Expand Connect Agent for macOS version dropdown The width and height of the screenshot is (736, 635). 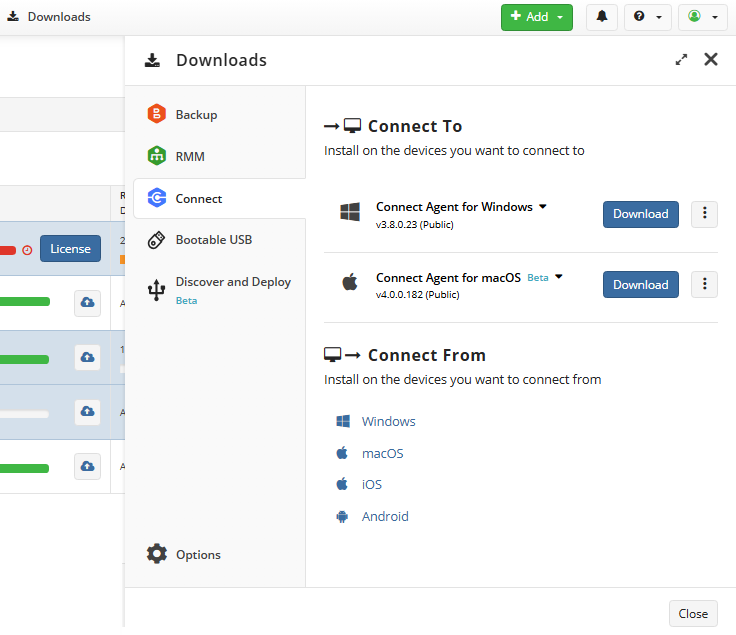[x=559, y=277]
